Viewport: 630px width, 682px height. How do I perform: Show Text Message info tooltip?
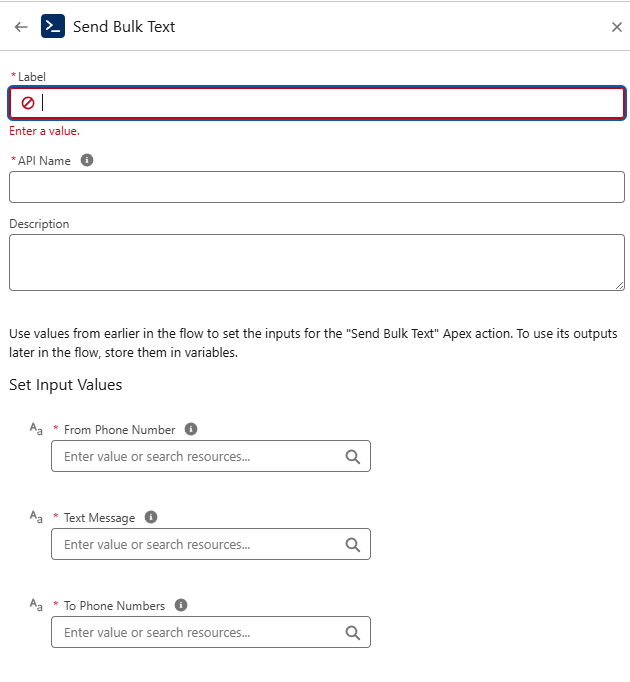point(151,517)
